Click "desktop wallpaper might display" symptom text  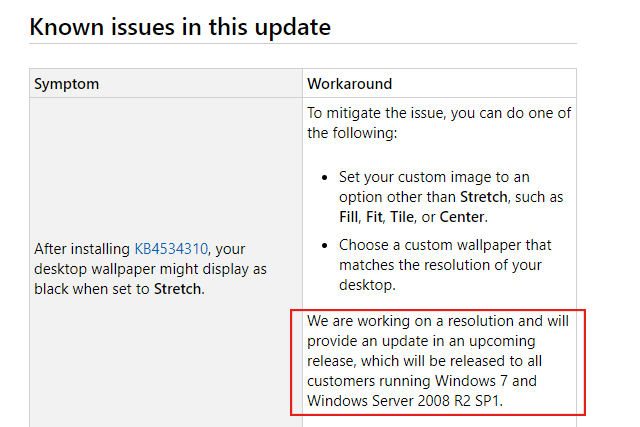150,269
